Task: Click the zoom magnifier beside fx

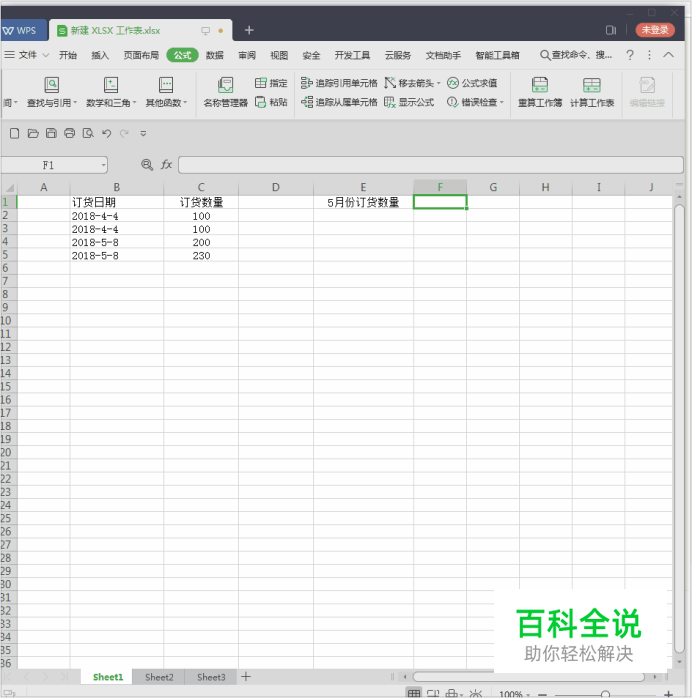Action: coord(147,165)
